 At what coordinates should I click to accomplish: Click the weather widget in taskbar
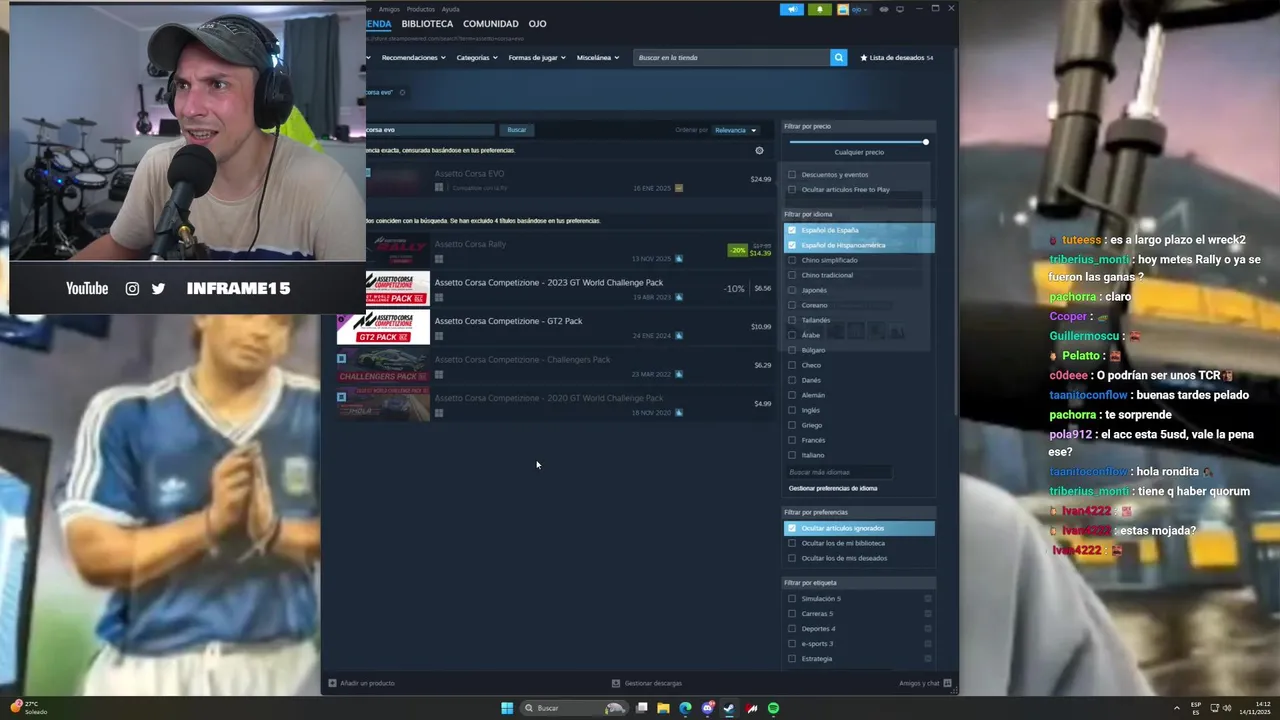(x=29, y=708)
